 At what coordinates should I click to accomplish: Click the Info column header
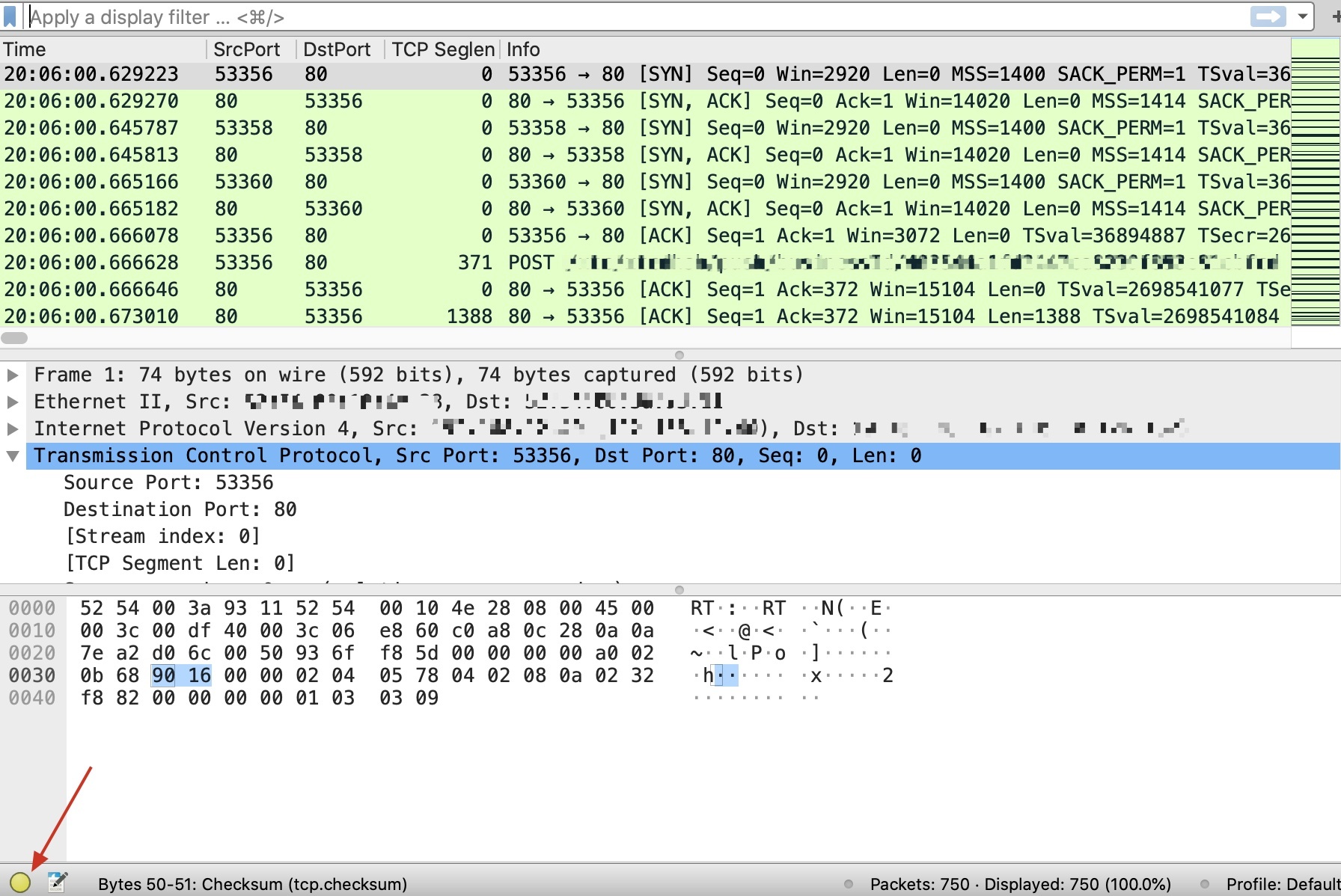(523, 49)
